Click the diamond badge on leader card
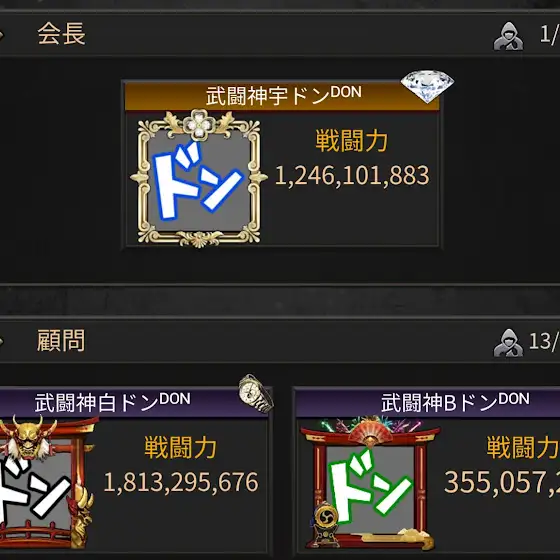This screenshot has width=560, height=560. coord(427,86)
